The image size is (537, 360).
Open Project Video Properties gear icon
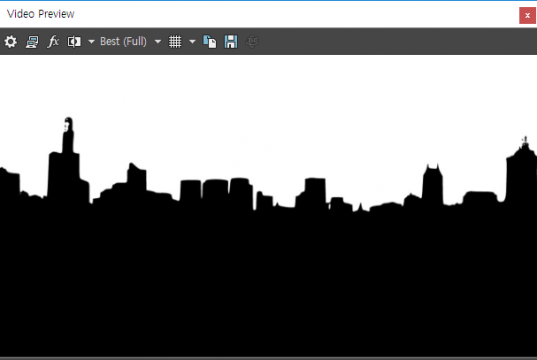click(11, 42)
